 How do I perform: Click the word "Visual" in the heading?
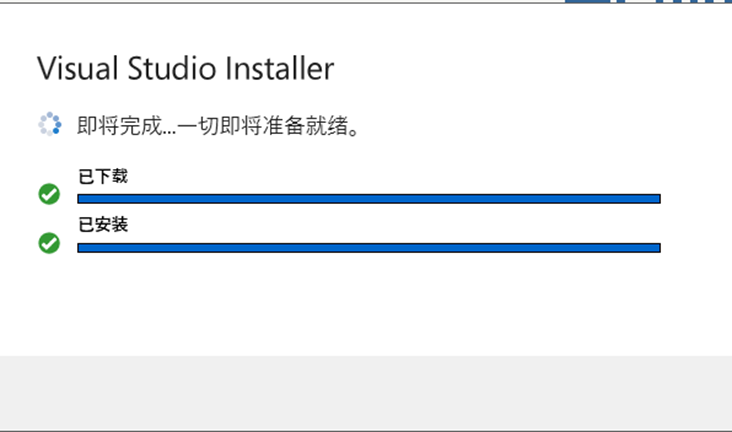(x=77, y=68)
